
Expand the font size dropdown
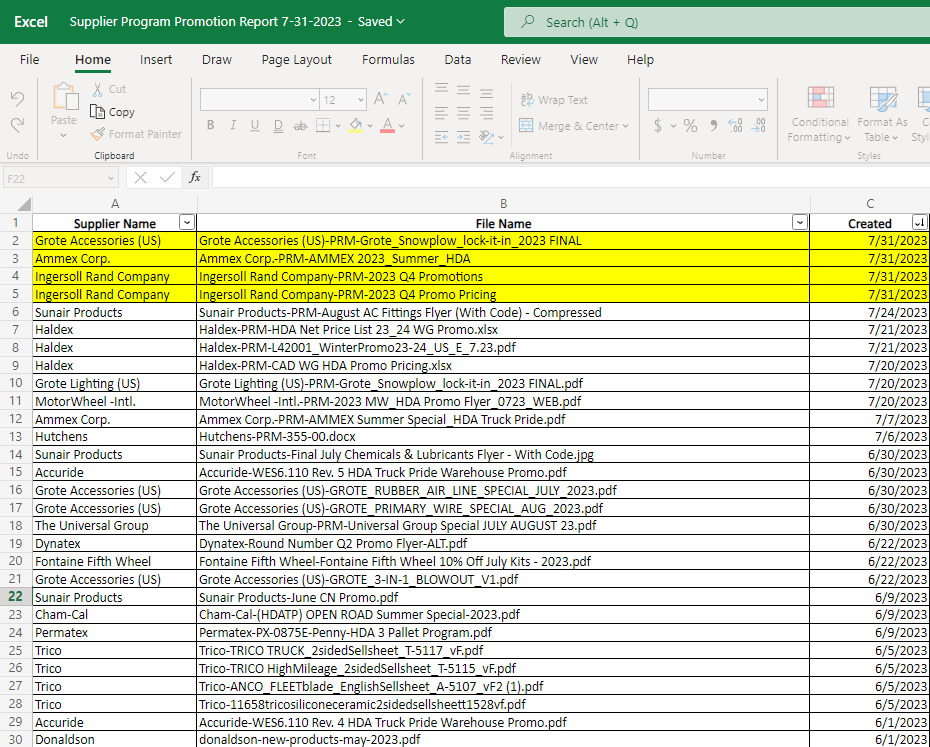click(359, 100)
